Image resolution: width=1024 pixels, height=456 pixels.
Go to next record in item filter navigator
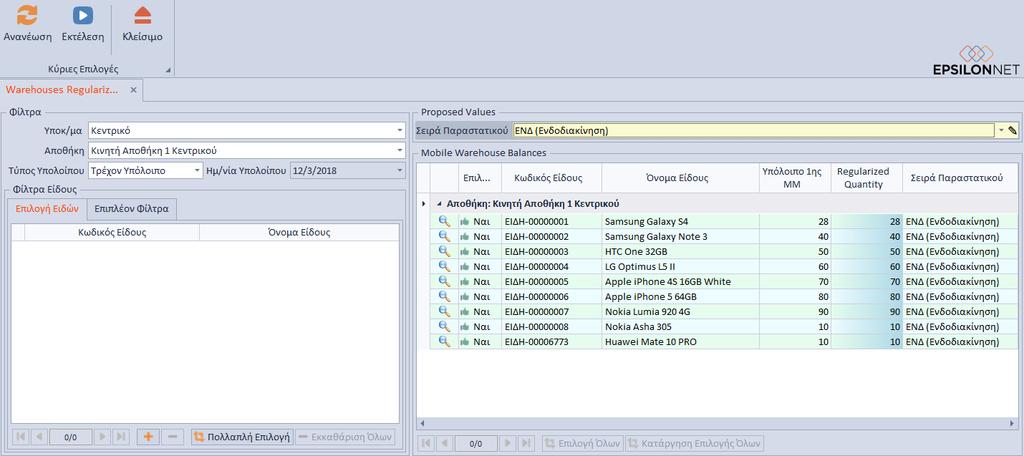(103, 437)
